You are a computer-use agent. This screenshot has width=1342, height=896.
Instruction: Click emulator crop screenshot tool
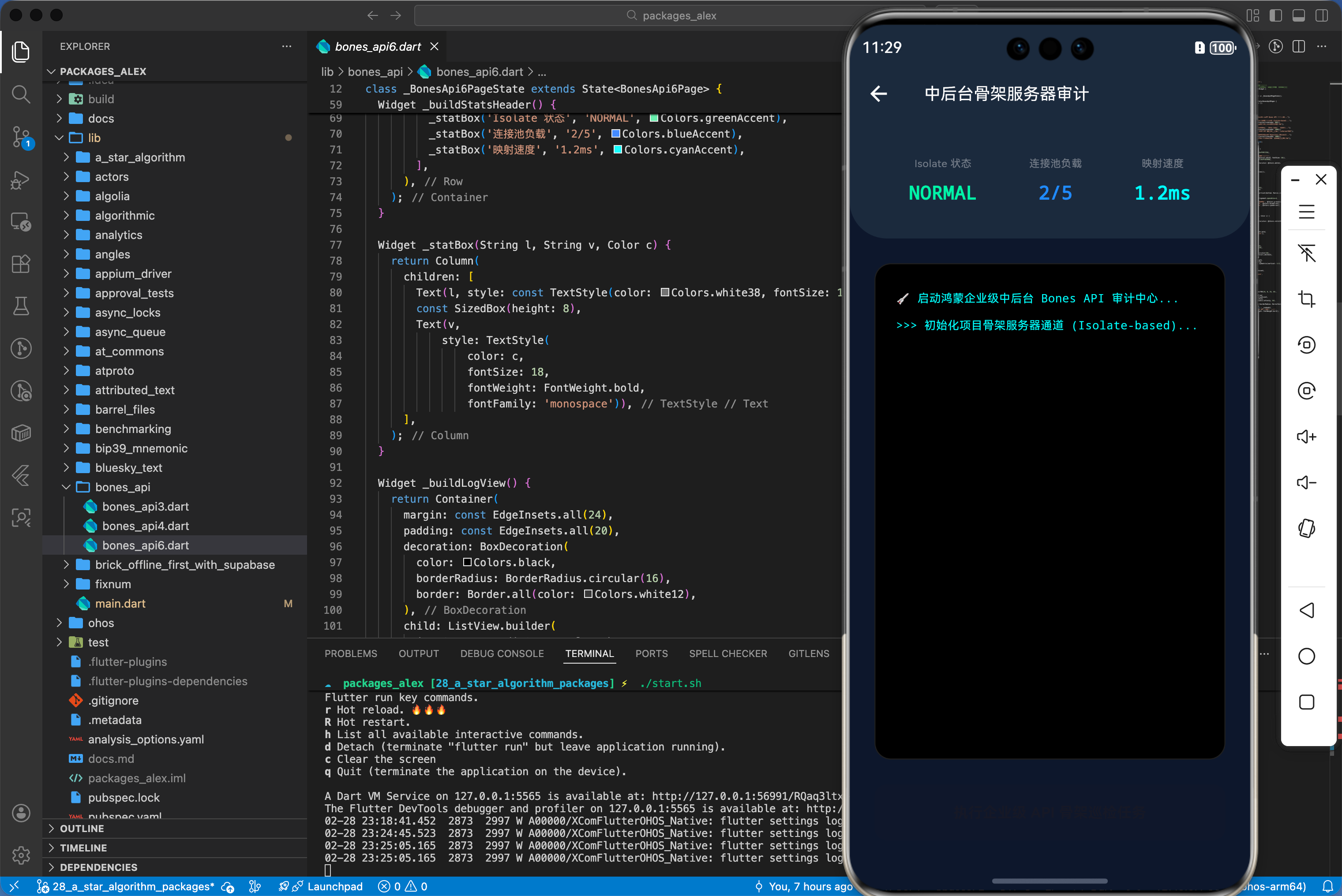(x=1306, y=299)
